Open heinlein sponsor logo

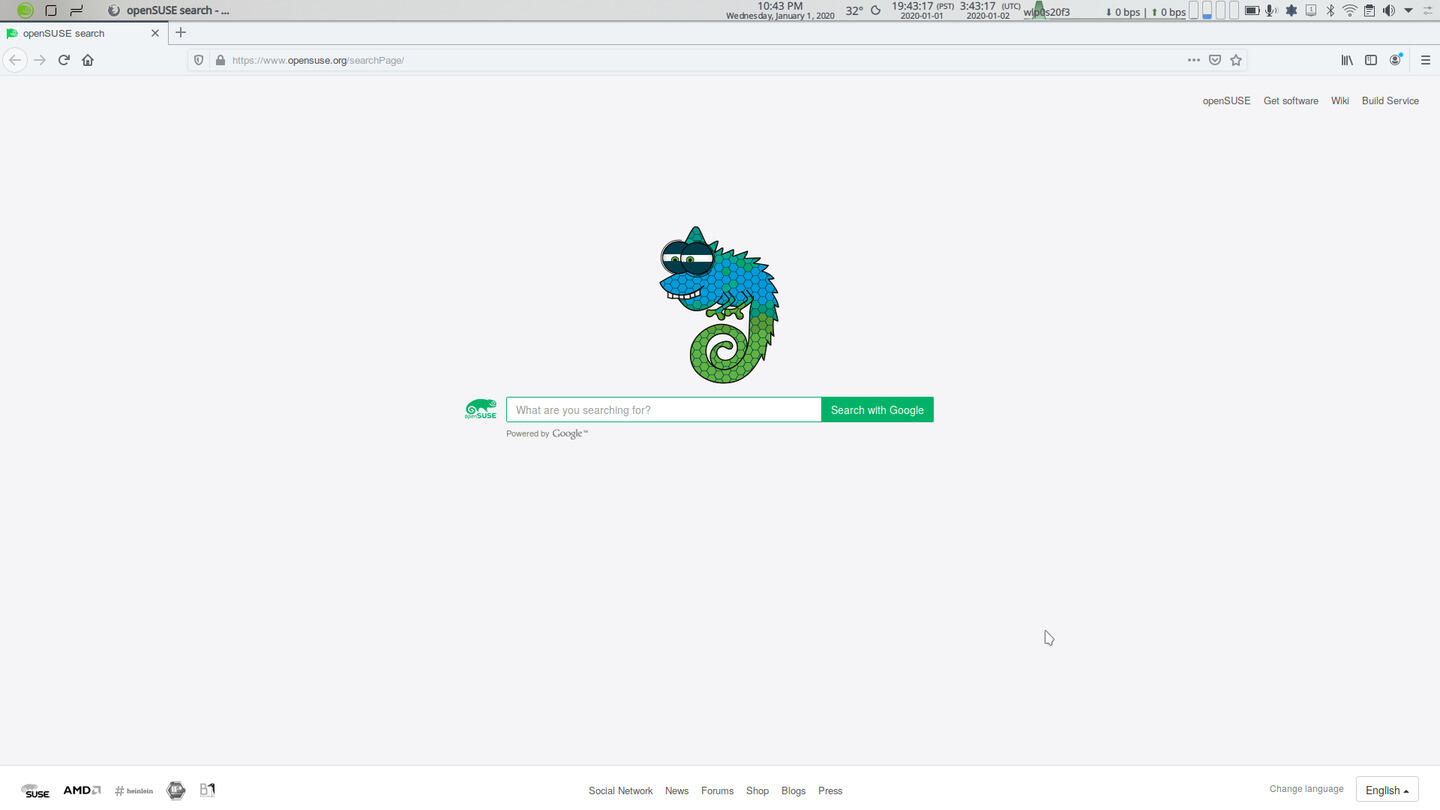[134, 791]
